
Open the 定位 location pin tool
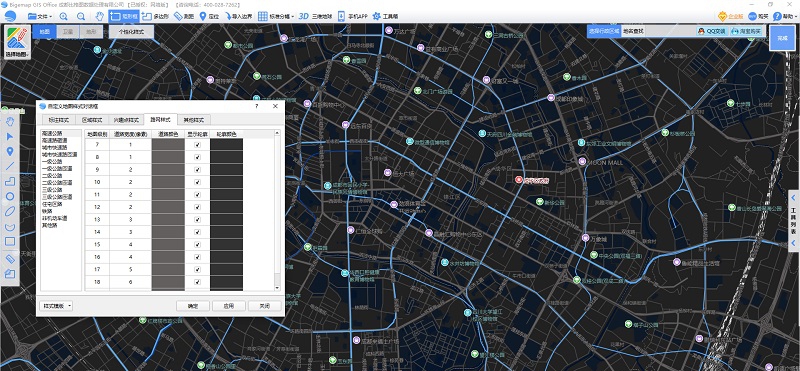(x=209, y=16)
